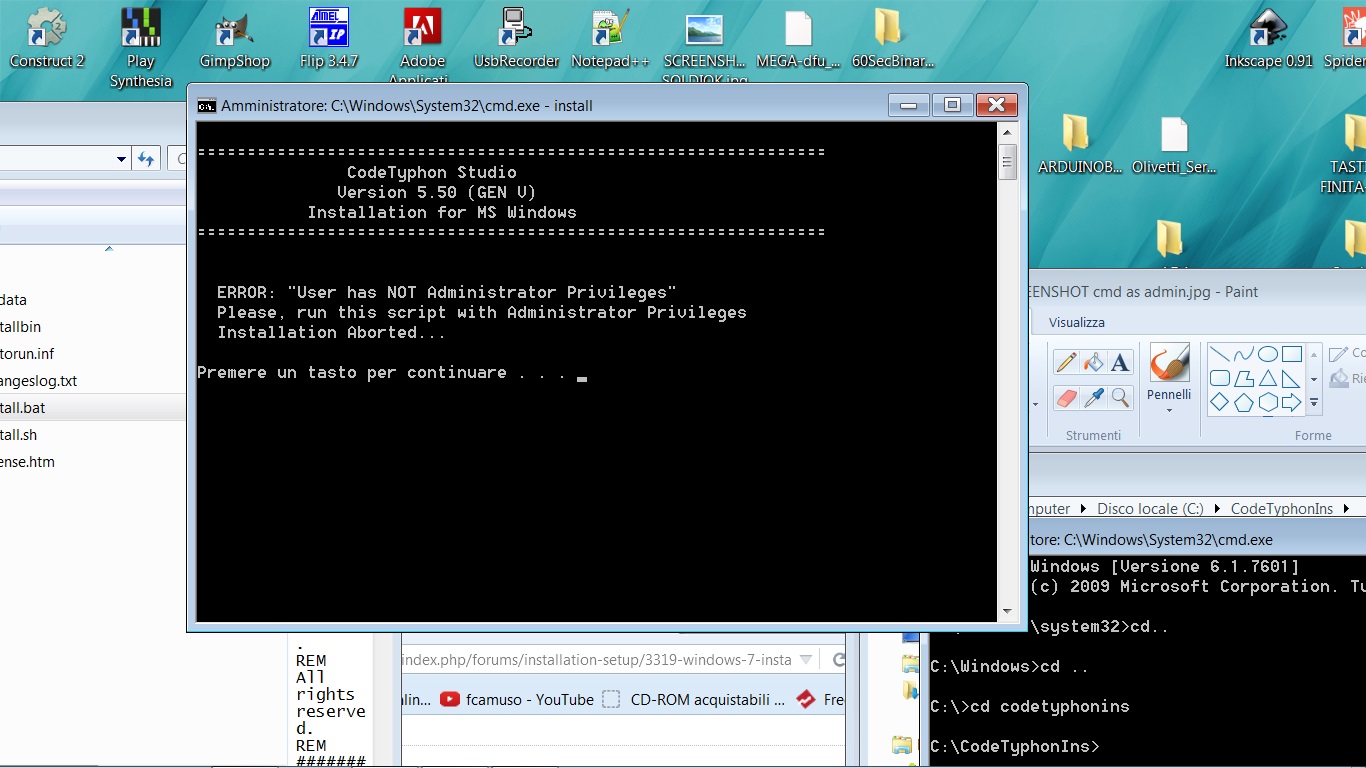Switch to the Visualizza tab in Paint
The image size is (1366, 768).
[1076, 322]
